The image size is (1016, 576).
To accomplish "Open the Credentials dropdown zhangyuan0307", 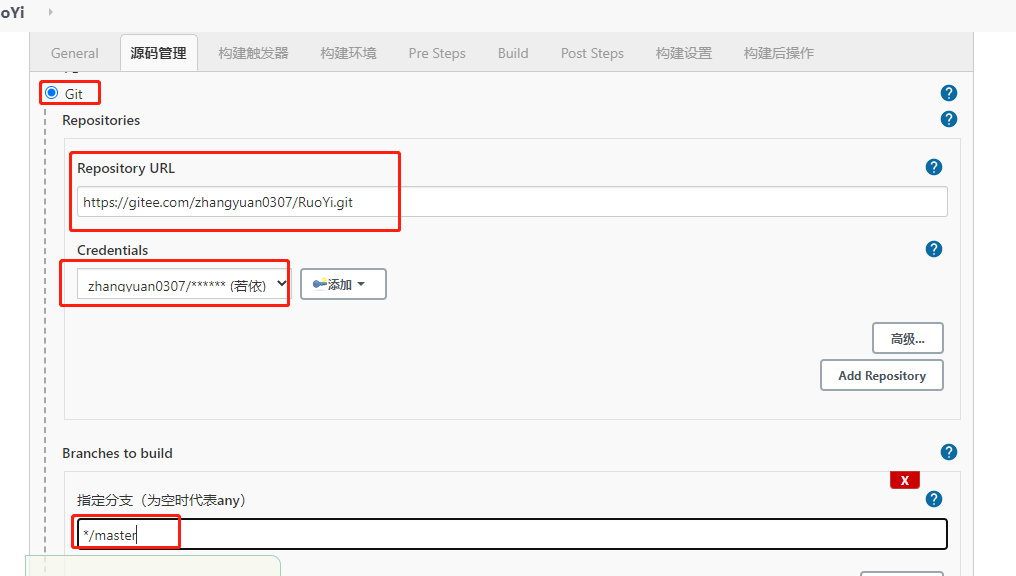I will click(183, 284).
